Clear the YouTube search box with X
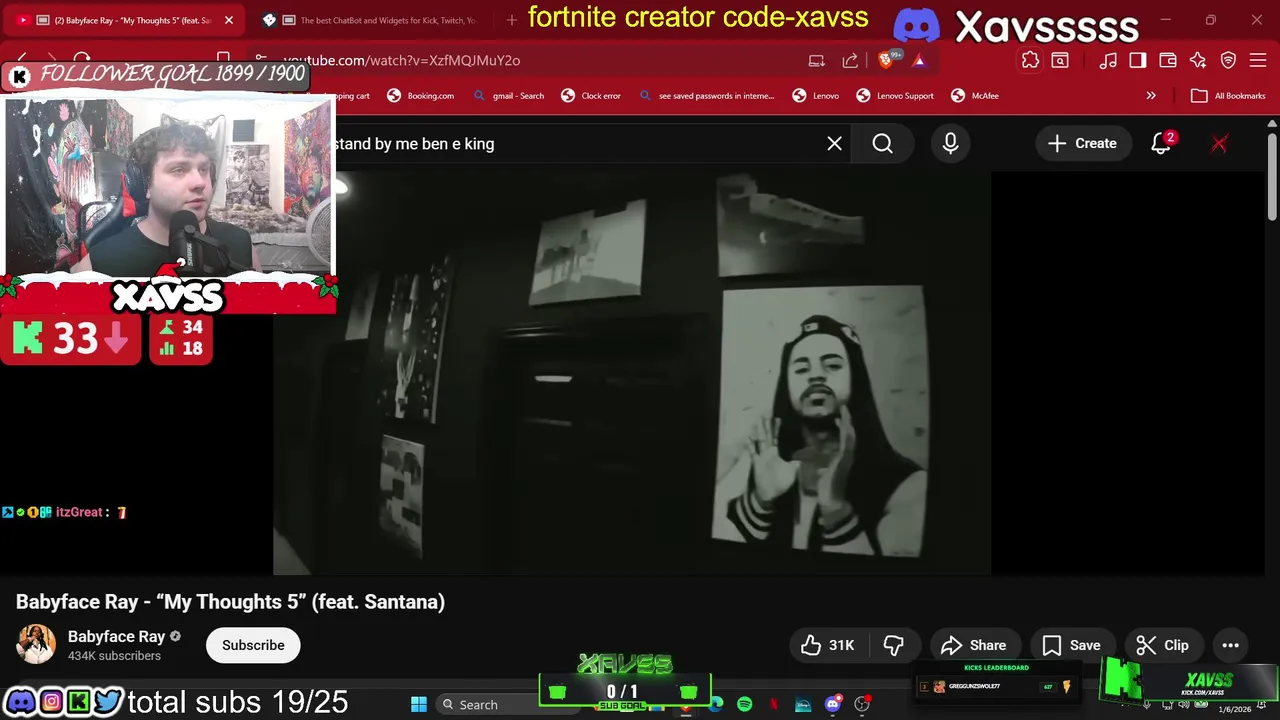This screenshot has height=720, width=1280. pos(834,144)
